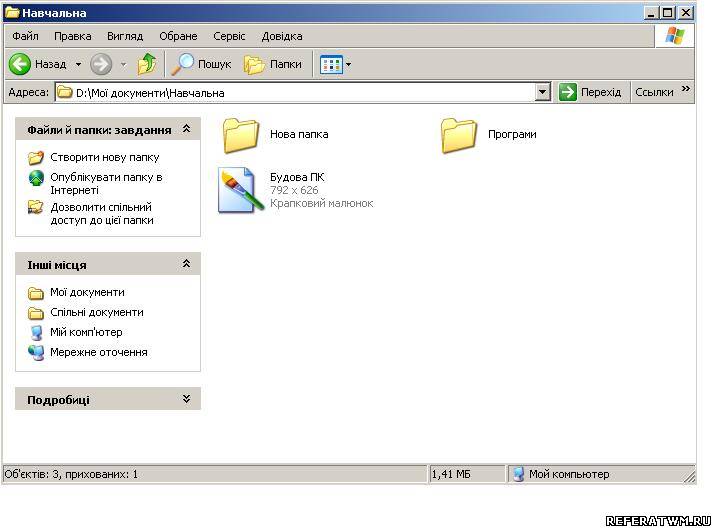Click the Ссылки toolbar label
The width and height of the screenshot is (716, 531).
point(654,92)
